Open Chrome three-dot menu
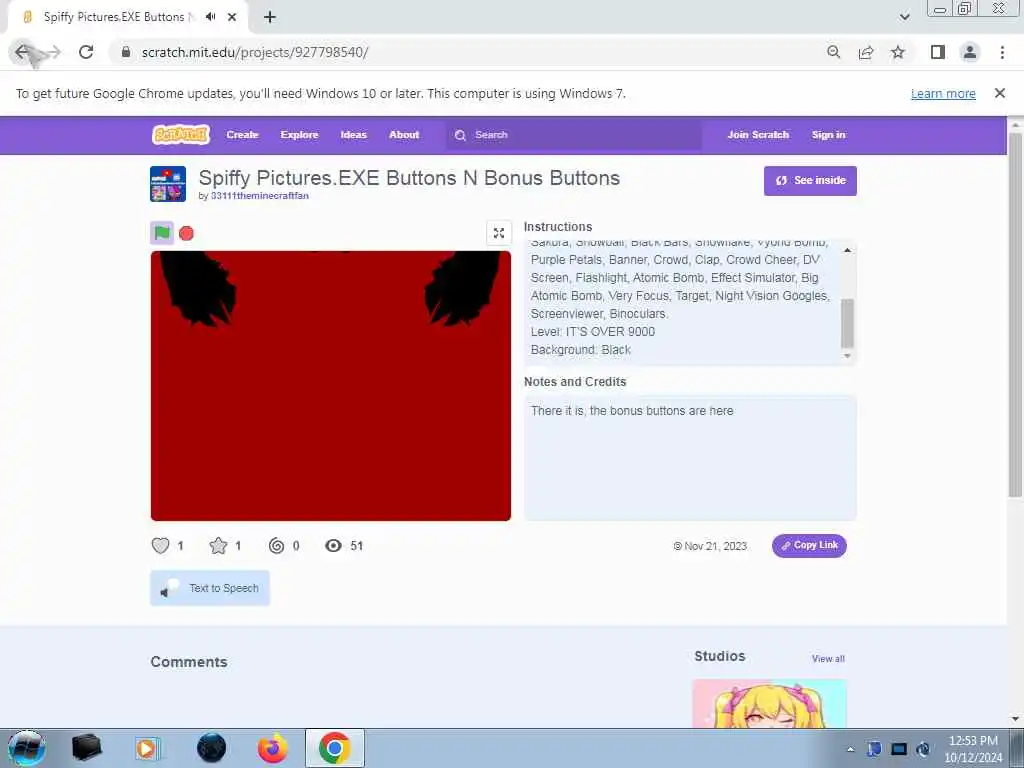Screen dimensions: 1024x768 tap(1002, 52)
